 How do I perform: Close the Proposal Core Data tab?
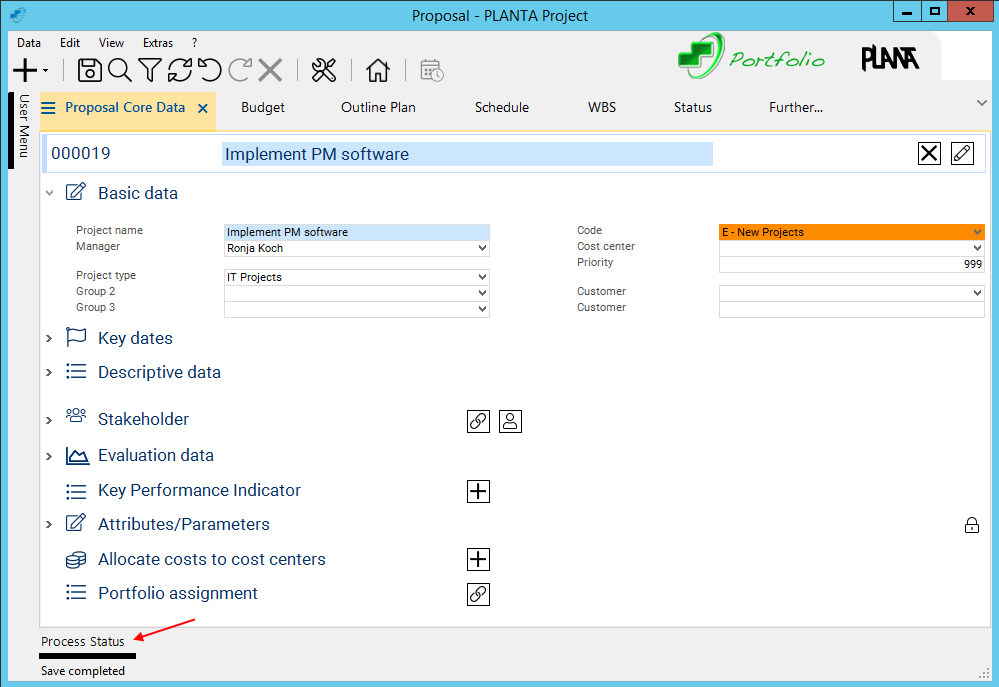pos(203,108)
